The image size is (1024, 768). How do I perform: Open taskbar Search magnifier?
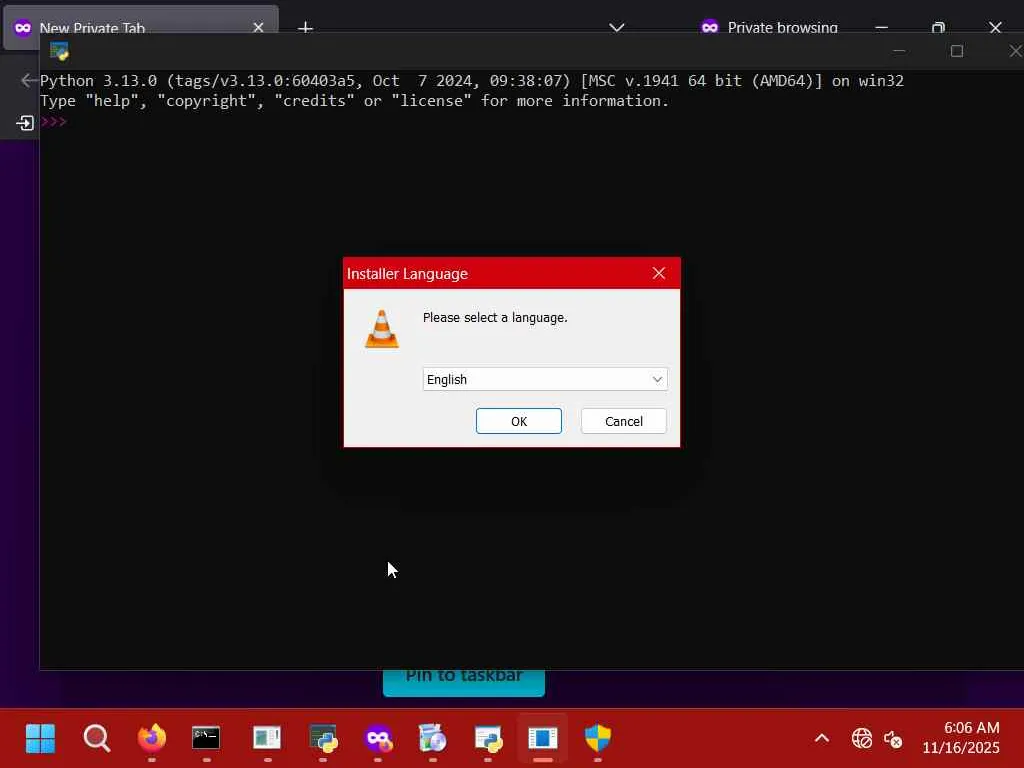[x=97, y=739]
